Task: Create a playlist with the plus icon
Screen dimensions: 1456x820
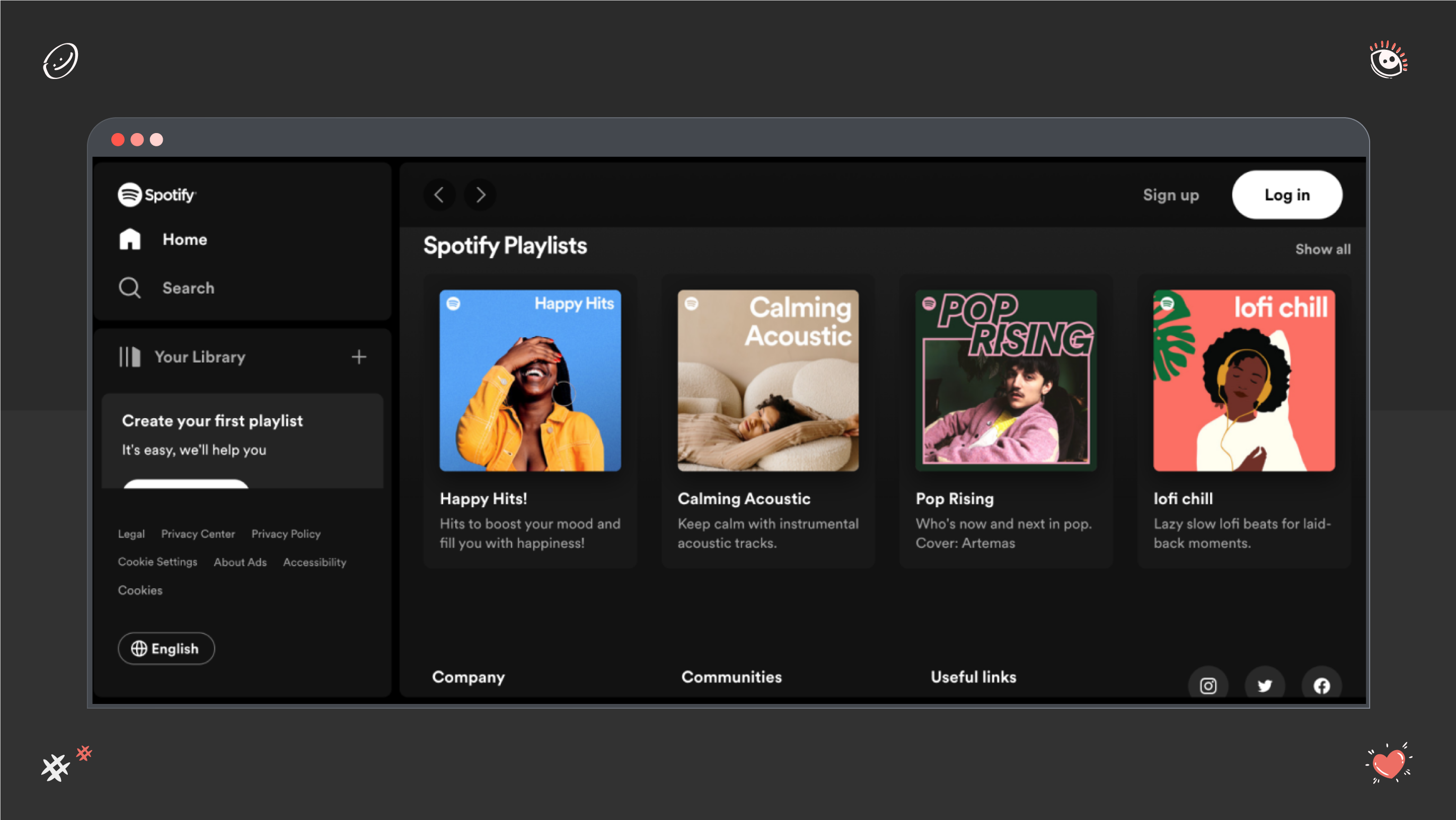Action: pos(360,357)
